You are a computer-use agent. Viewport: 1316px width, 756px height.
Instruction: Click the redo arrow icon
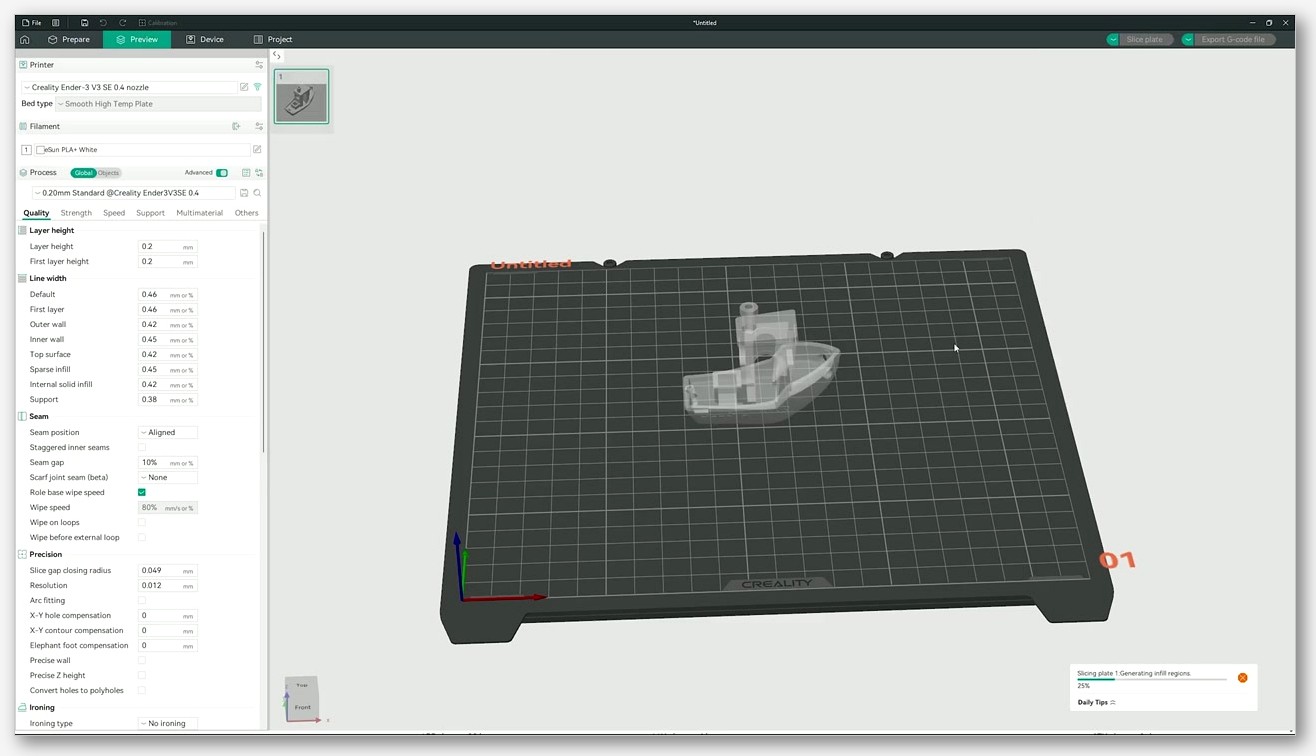122,22
